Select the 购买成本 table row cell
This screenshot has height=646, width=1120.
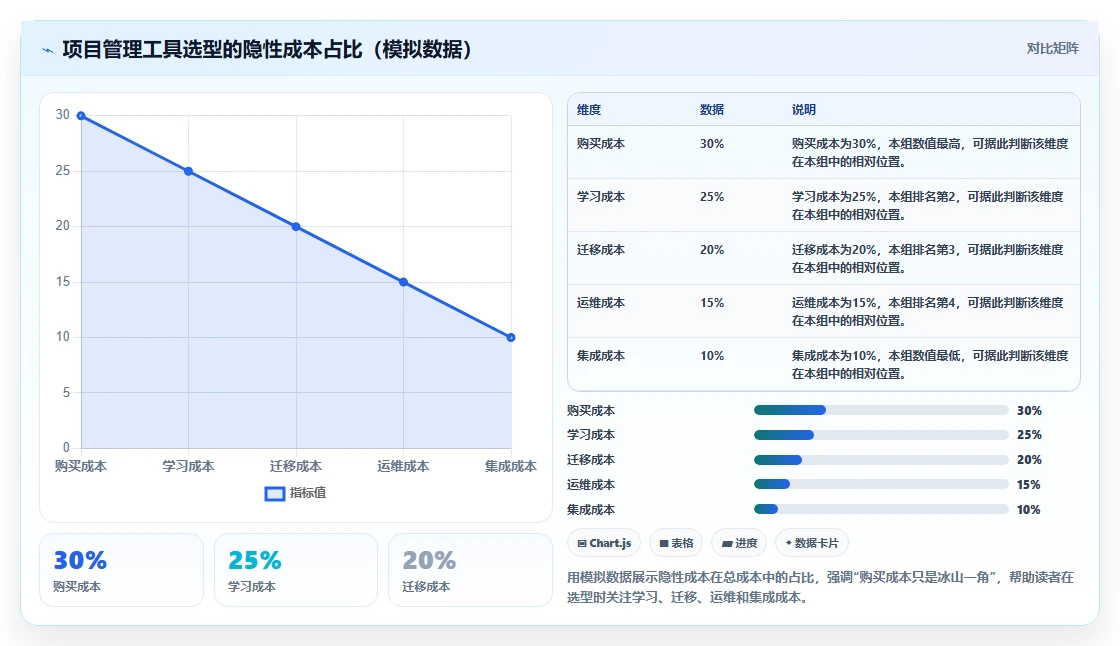pyautogui.click(x=601, y=144)
